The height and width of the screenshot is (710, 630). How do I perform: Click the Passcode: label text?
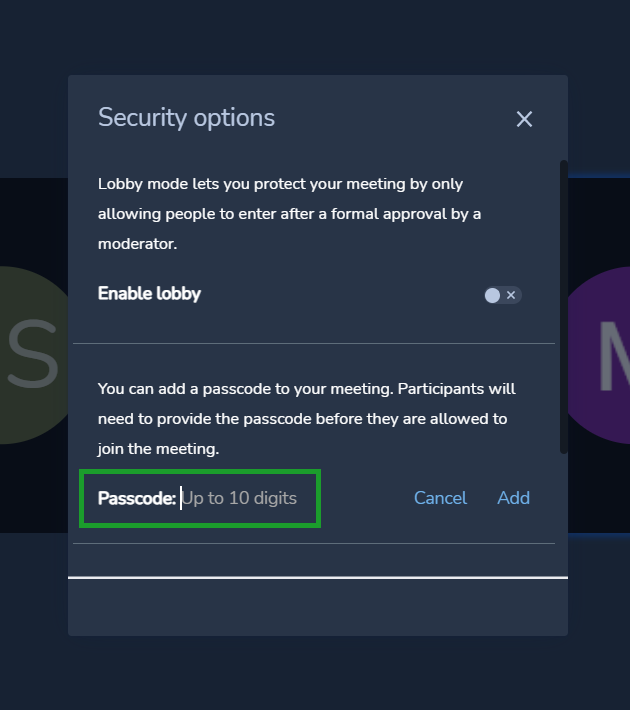(x=137, y=498)
